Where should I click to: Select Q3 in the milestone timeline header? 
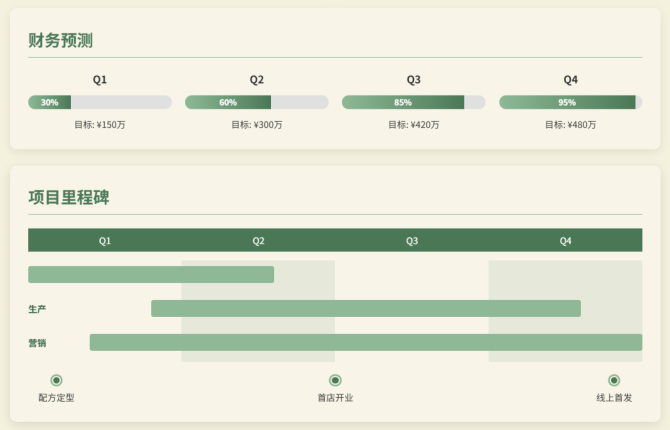click(412, 240)
